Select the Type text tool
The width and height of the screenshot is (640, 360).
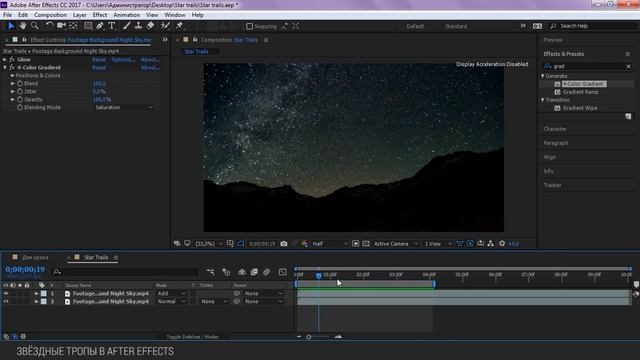point(112,26)
